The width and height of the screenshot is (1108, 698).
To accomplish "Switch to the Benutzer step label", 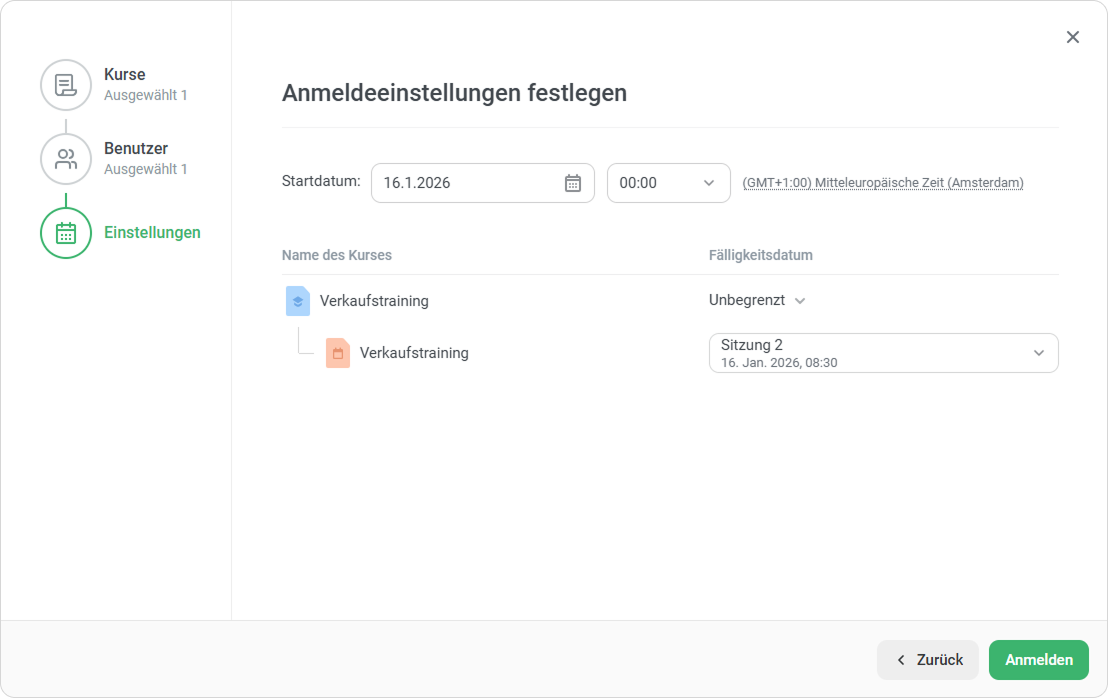I will tap(135, 149).
